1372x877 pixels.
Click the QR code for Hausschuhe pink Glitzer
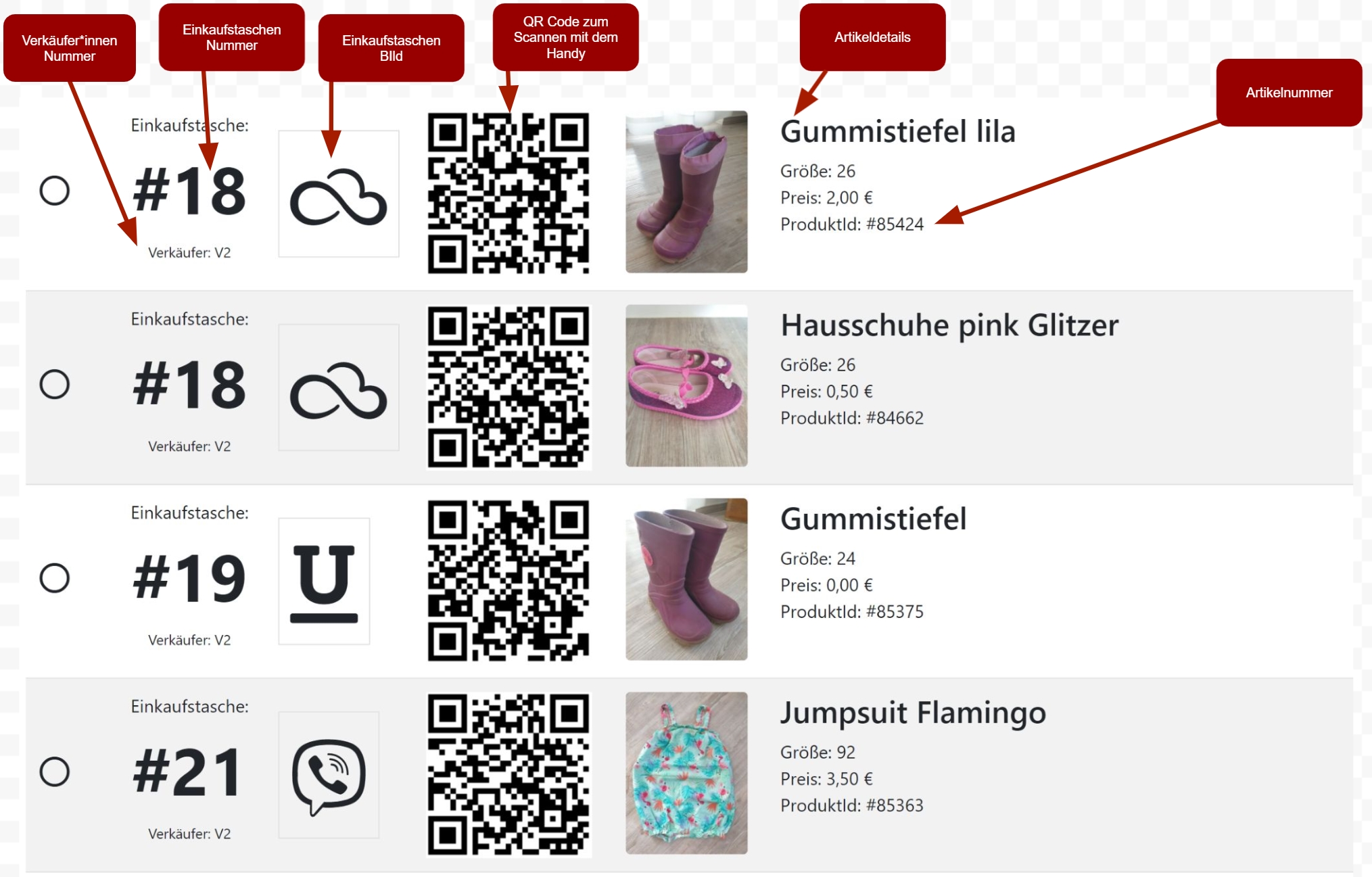[x=508, y=387]
